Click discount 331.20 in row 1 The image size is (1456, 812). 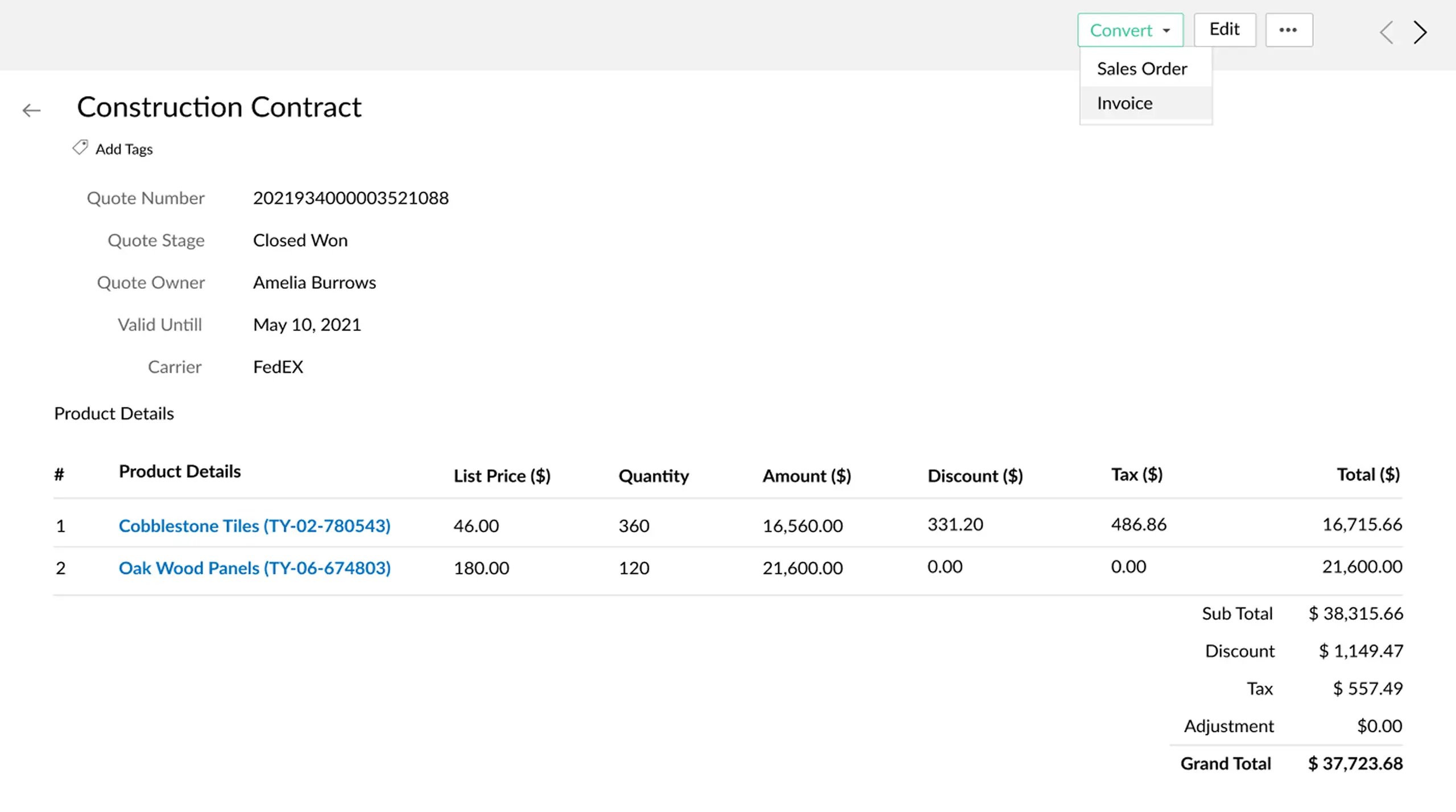tap(955, 524)
